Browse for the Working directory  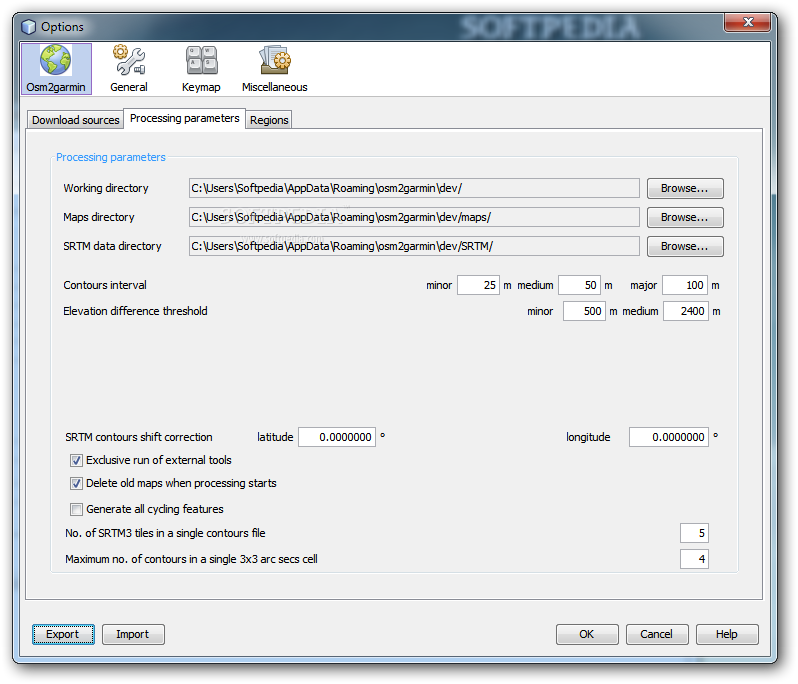click(685, 188)
